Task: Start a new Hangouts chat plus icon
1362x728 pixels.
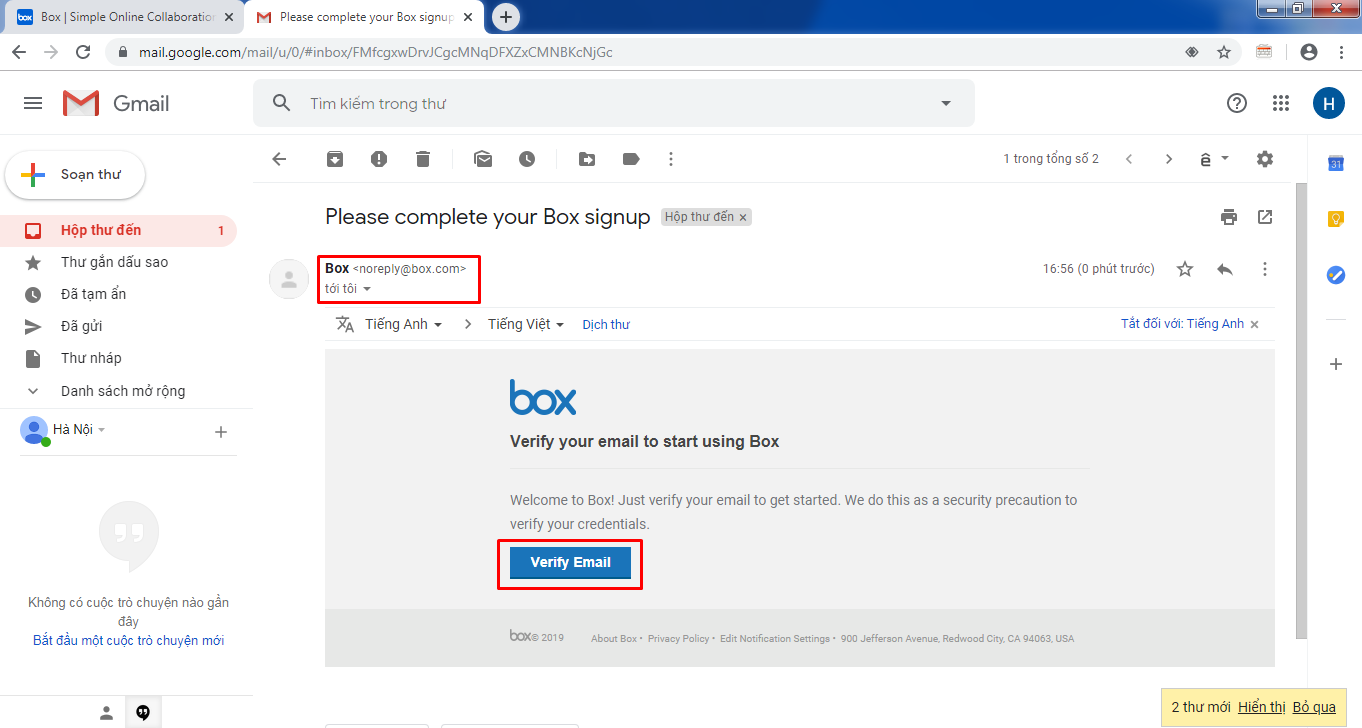Action: point(221,432)
